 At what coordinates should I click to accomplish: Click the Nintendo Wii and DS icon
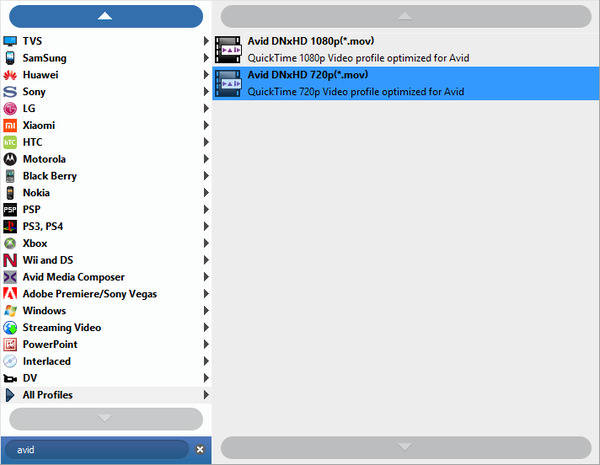click(10, 260)
